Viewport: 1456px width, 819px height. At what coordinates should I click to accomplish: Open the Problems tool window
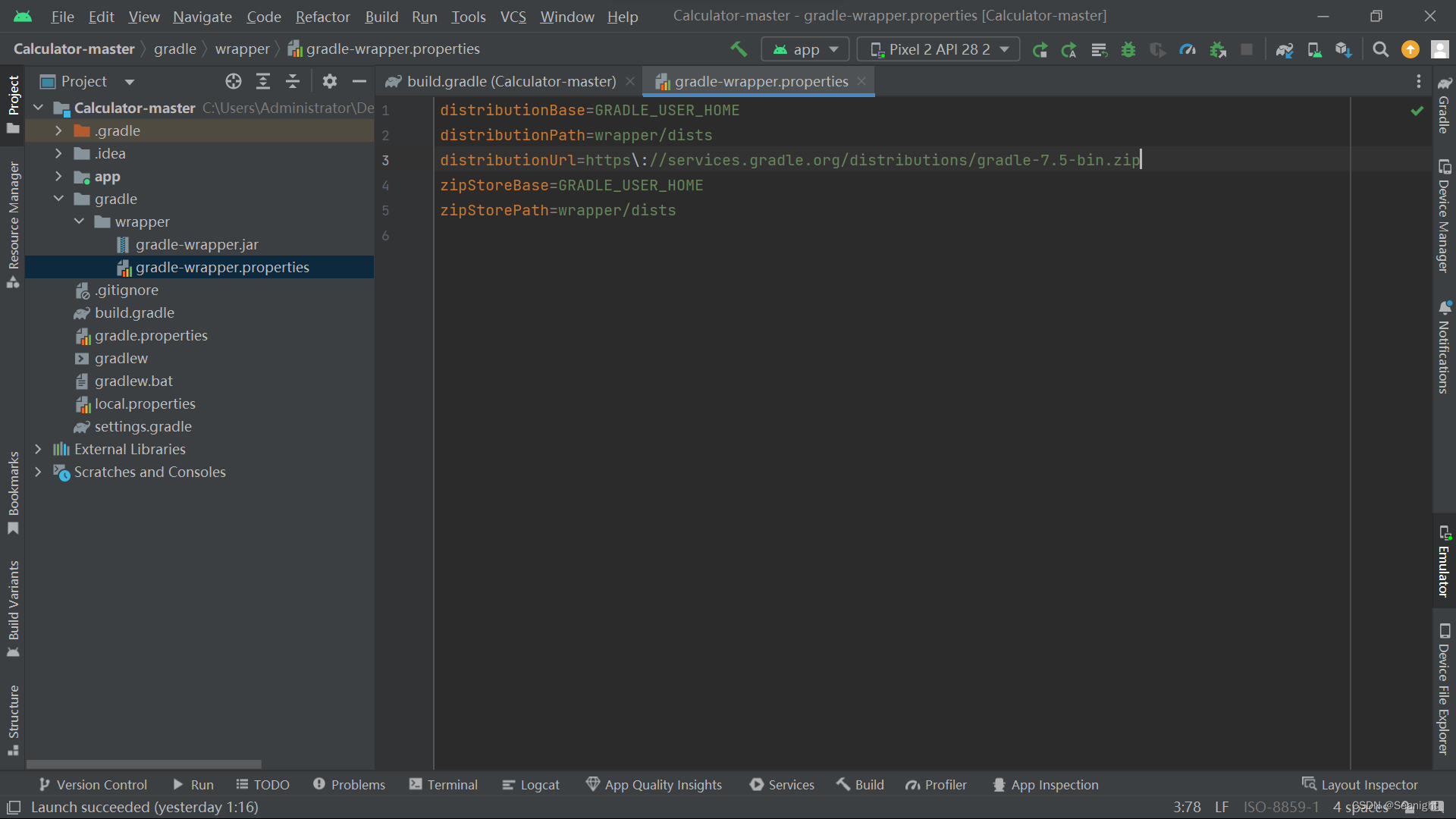pyautogui.click(x=349, y=785)
